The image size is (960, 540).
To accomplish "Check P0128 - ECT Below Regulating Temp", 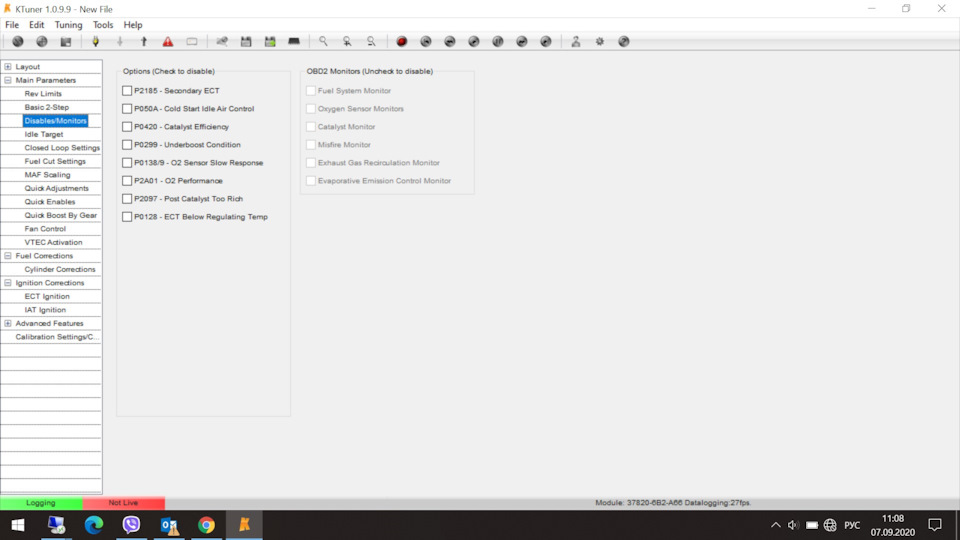I will point(127,217).
